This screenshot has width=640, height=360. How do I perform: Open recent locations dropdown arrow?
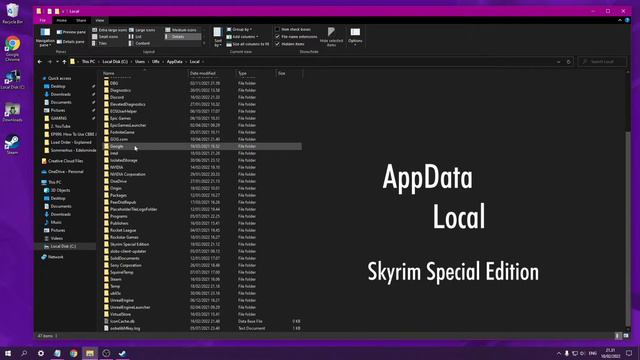coord(57,62)
